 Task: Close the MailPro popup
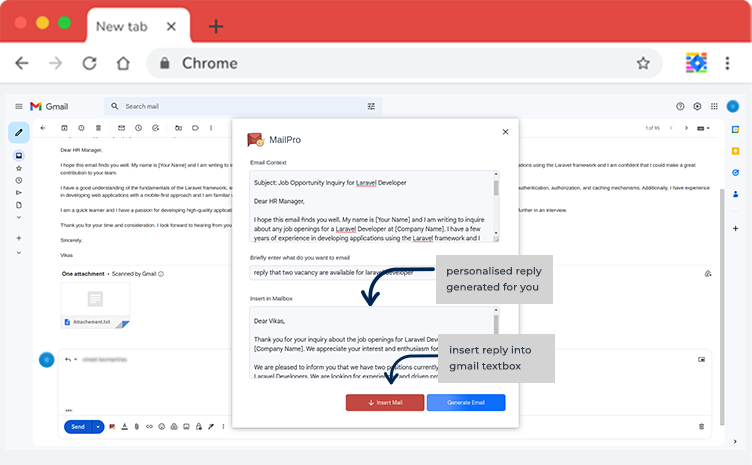click(504, 131)
